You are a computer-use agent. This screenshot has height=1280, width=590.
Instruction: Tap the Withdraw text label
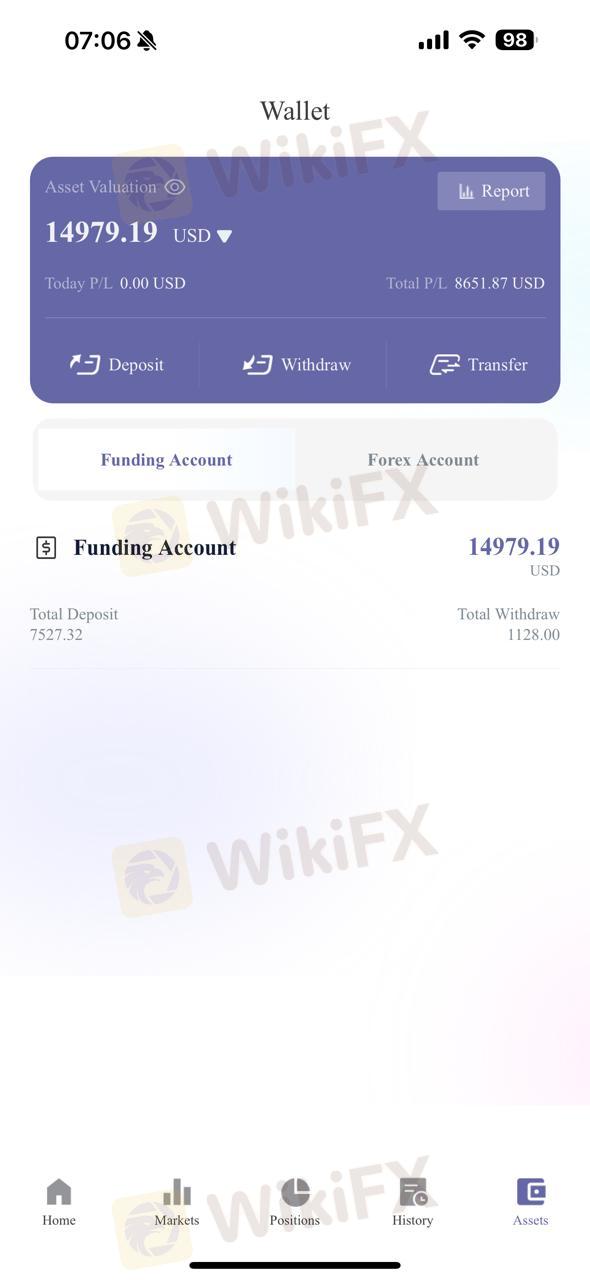point(316,365)
